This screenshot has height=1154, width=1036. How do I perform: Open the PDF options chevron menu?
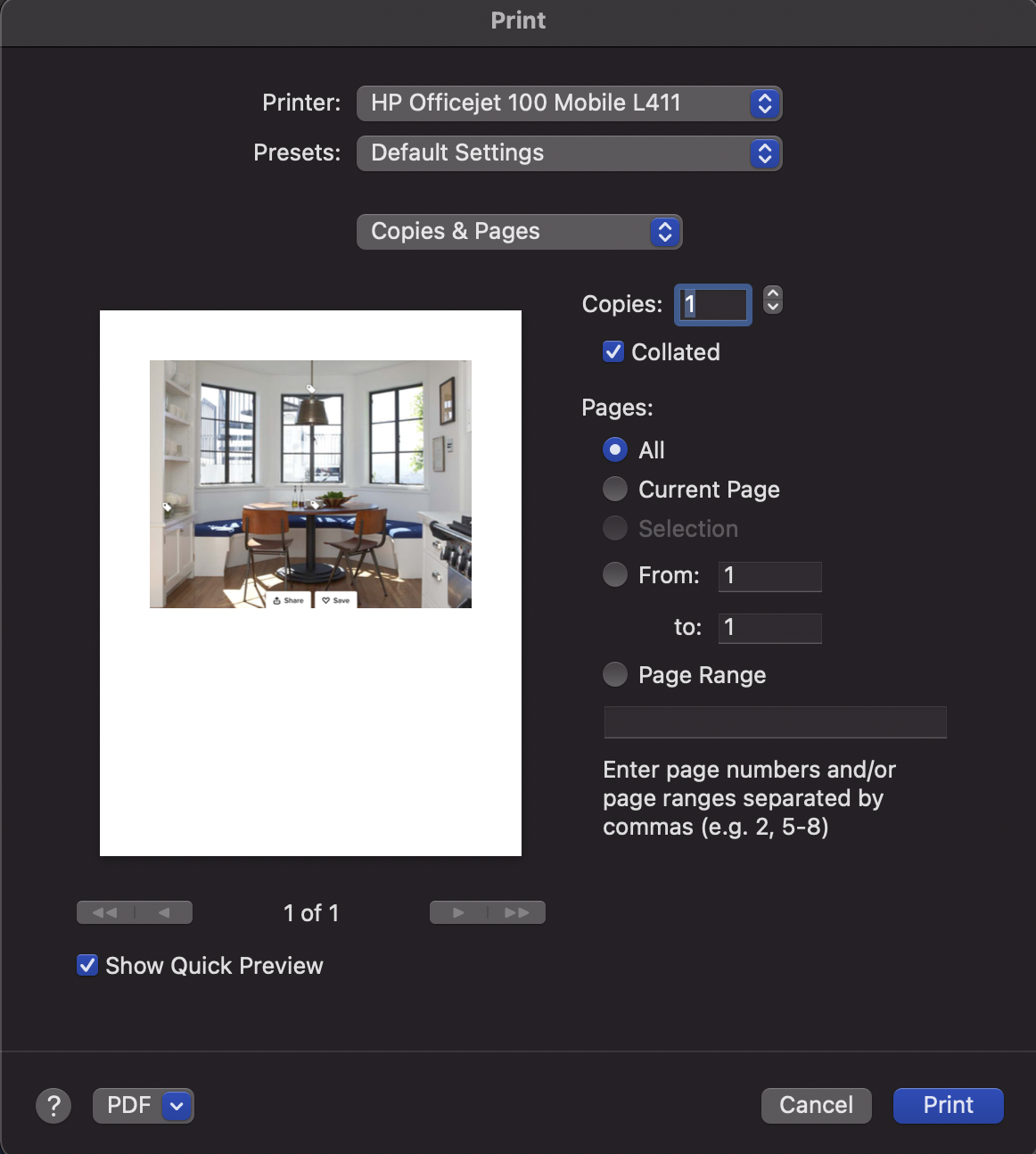175,1105
